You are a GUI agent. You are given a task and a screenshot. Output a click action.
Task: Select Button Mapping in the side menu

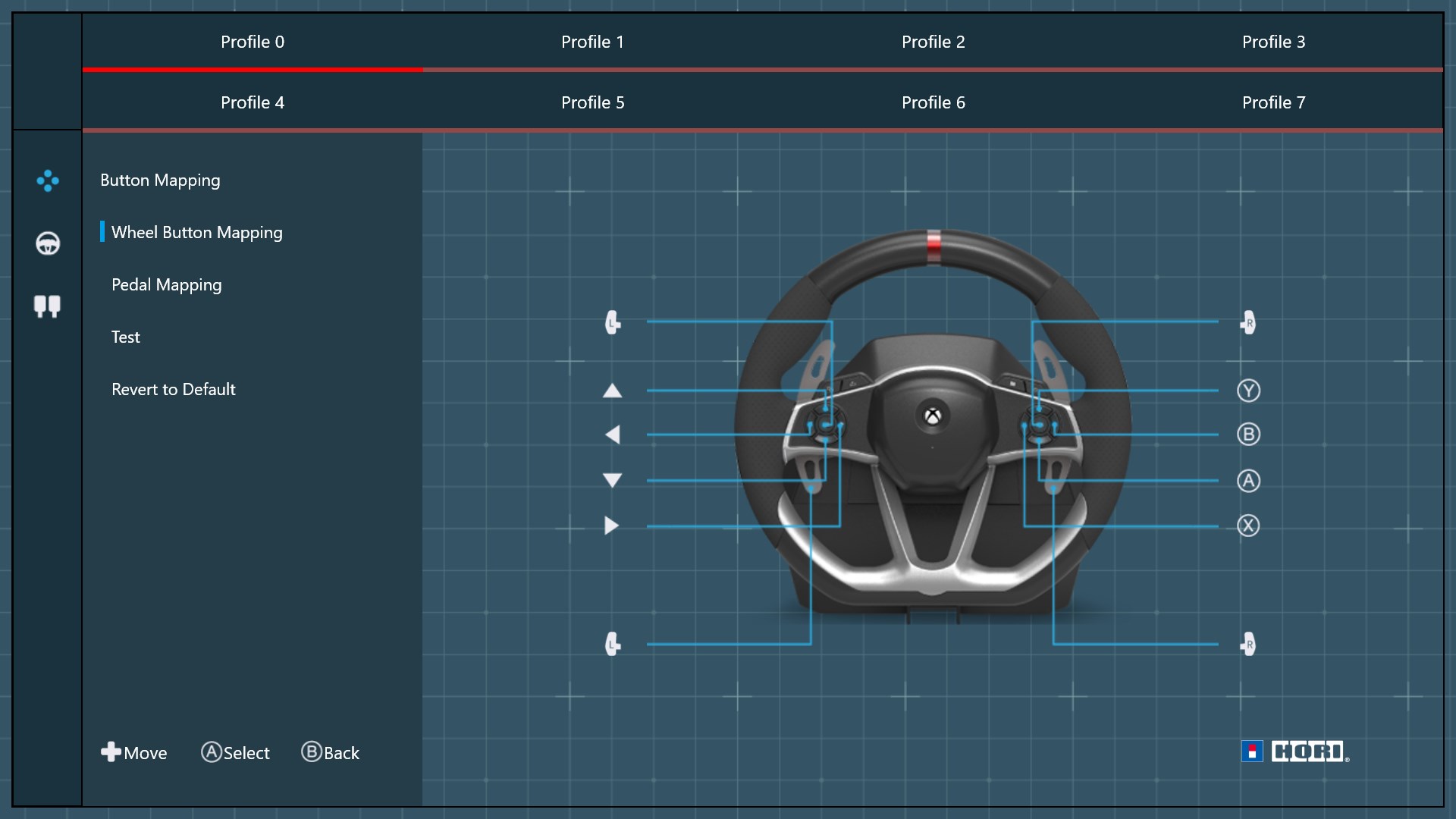tap(160, 180)
